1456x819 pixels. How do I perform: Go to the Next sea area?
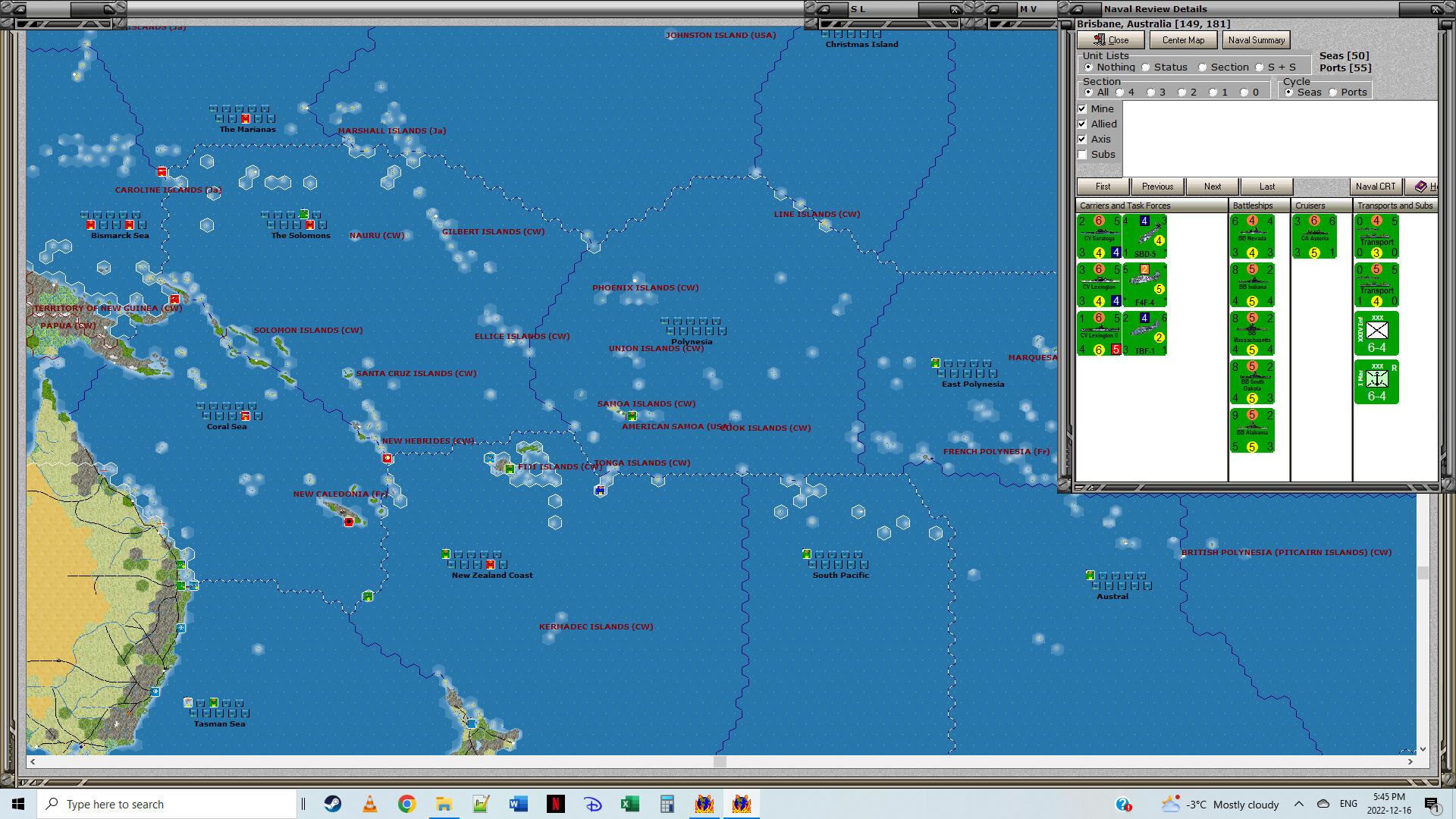pyautogui.click(x=1213, y=187)
